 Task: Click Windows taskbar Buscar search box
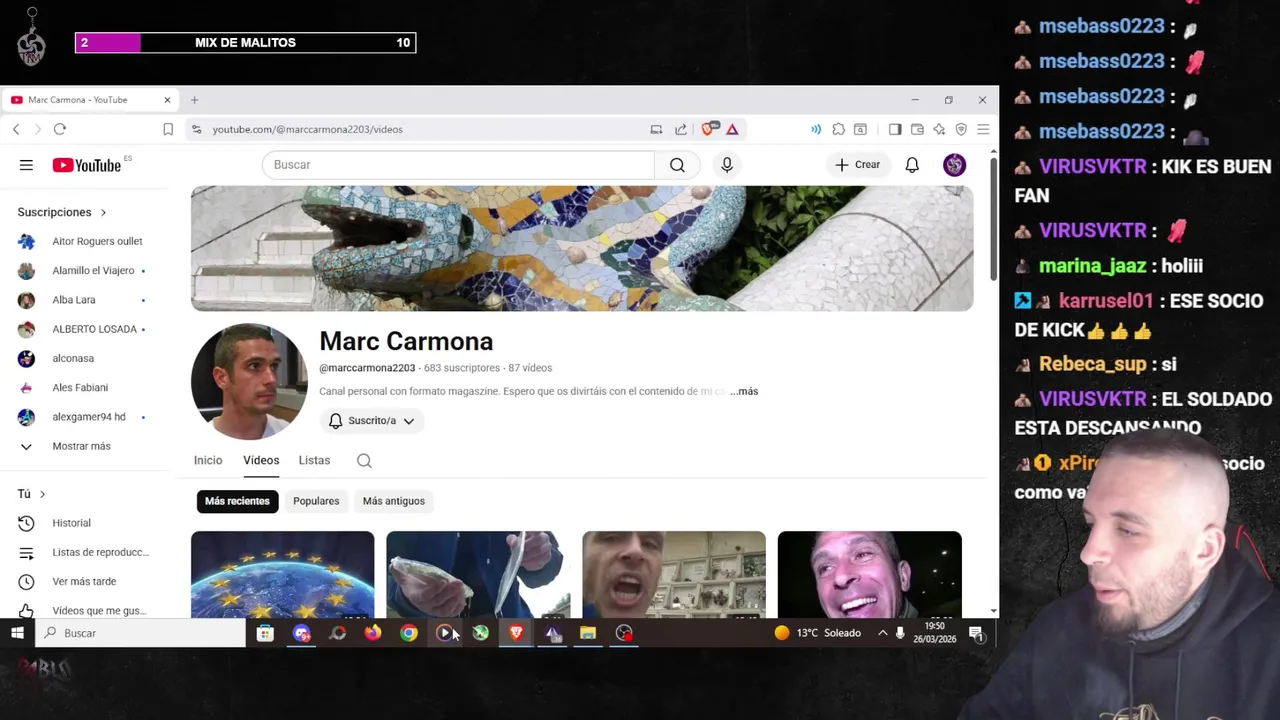140,633
